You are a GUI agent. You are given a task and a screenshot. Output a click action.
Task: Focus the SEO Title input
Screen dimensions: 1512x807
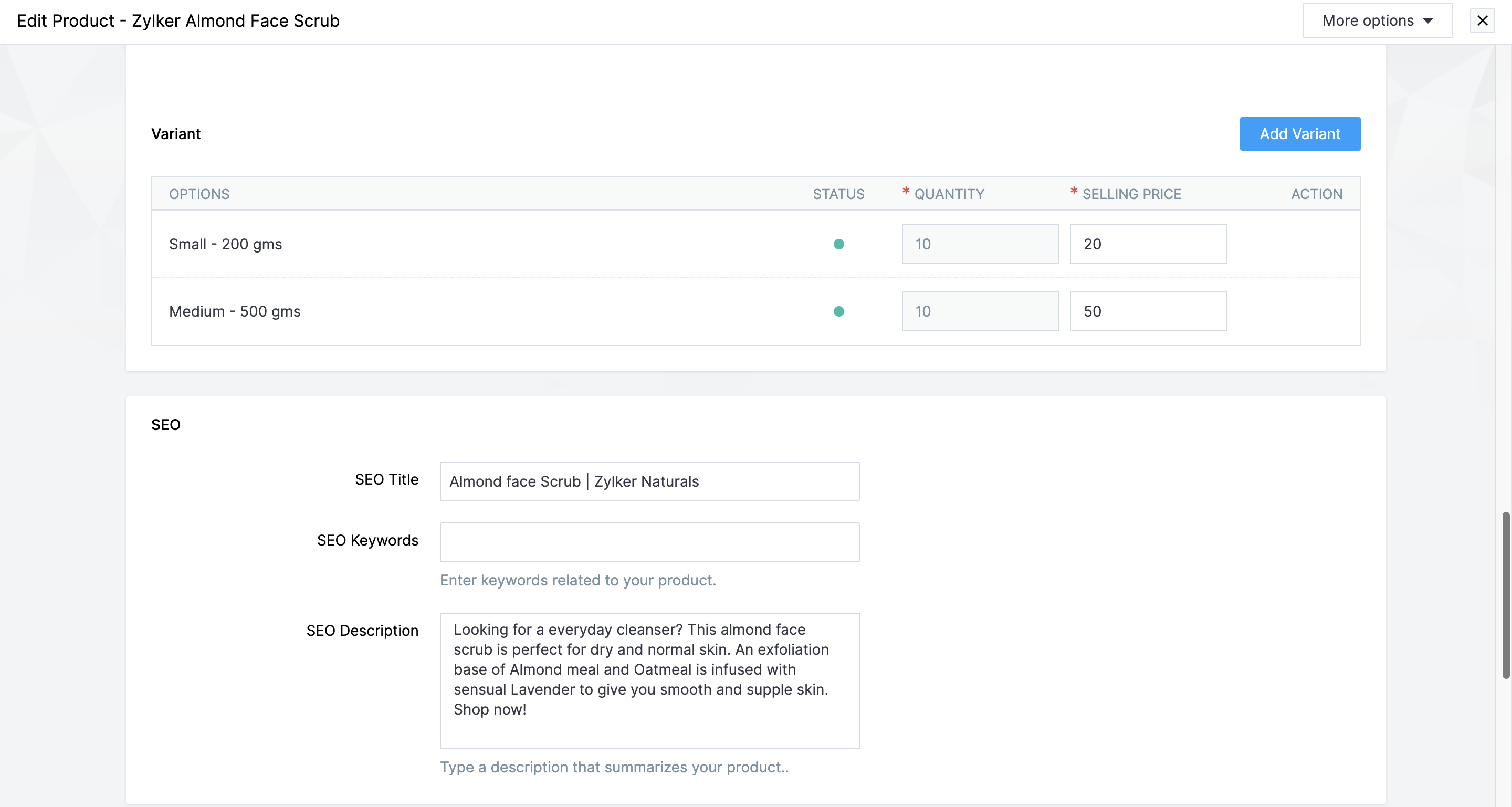649,481
